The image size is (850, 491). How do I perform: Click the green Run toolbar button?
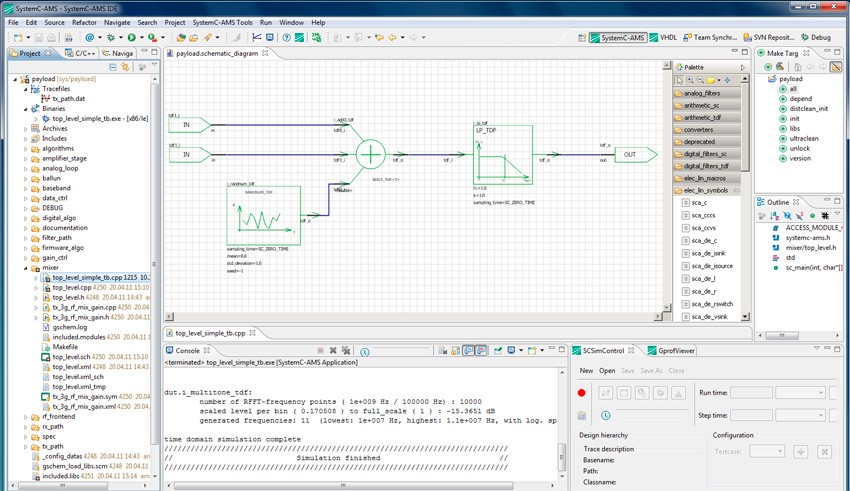[x=131, y=38]
